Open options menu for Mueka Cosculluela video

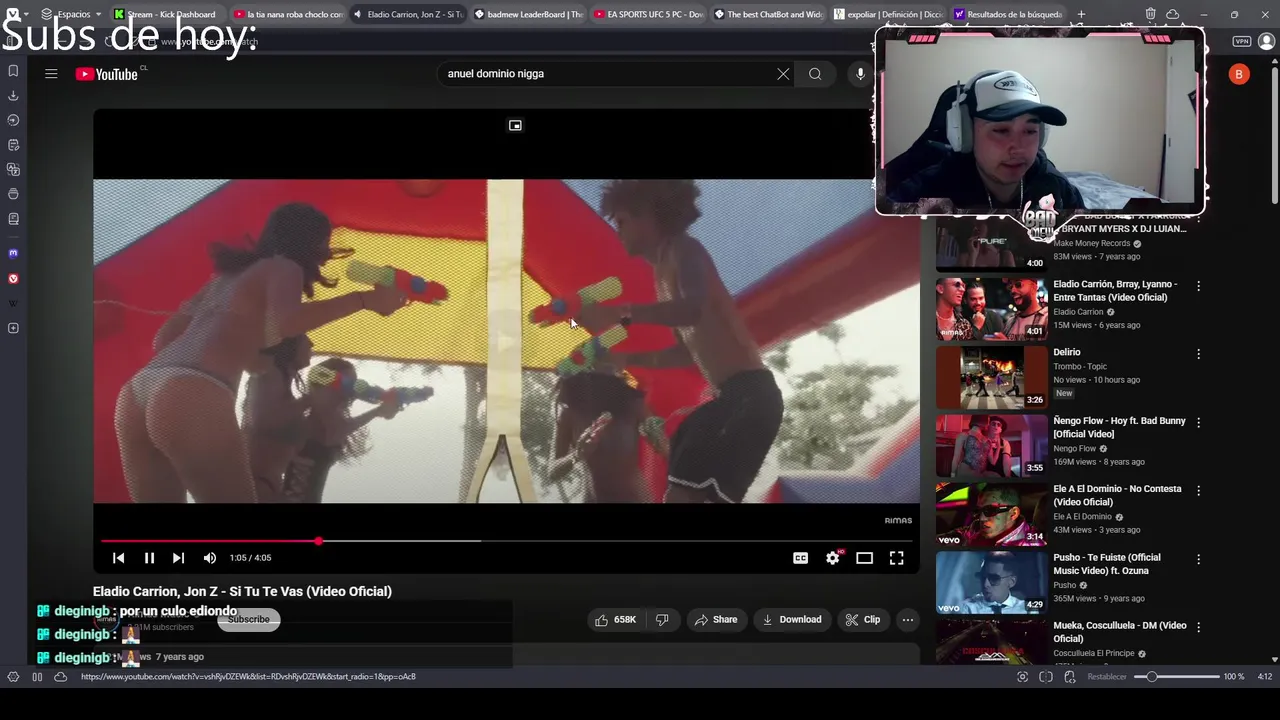[x=1198, y=628]
